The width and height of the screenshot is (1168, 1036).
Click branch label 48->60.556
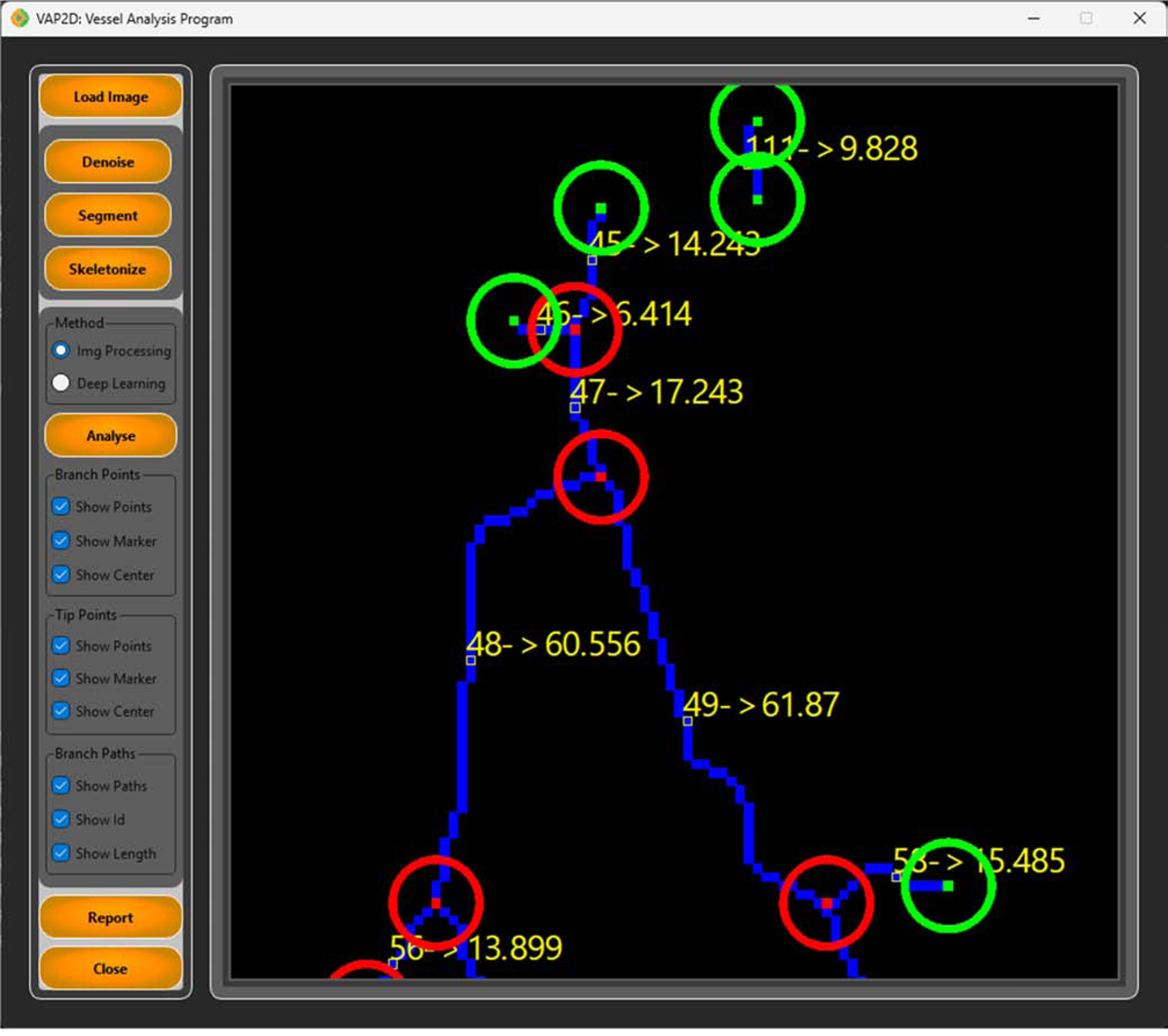[x=554, y=645]
